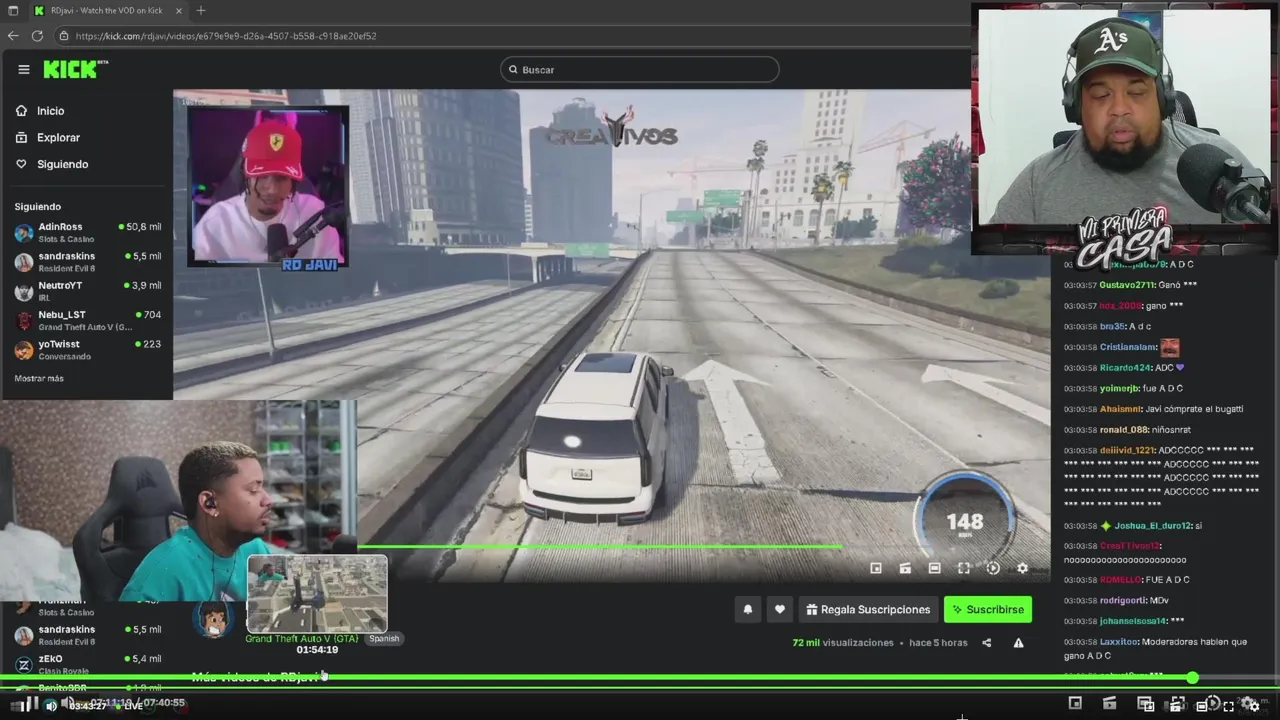Screen dimensions: 1280x720
Task: Click username ronald_088 in chat
Action: click(1124, 430)
